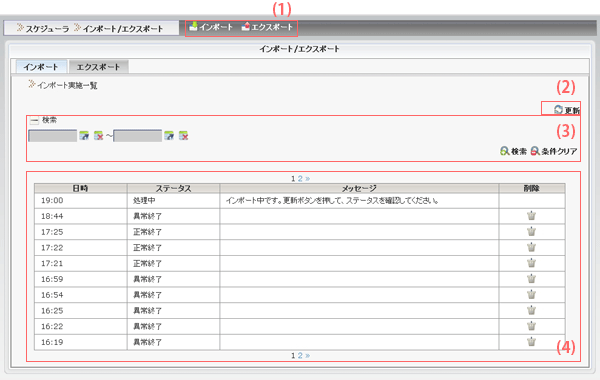
Task: Select the 17:21 time cell
Action: (81, 263)
